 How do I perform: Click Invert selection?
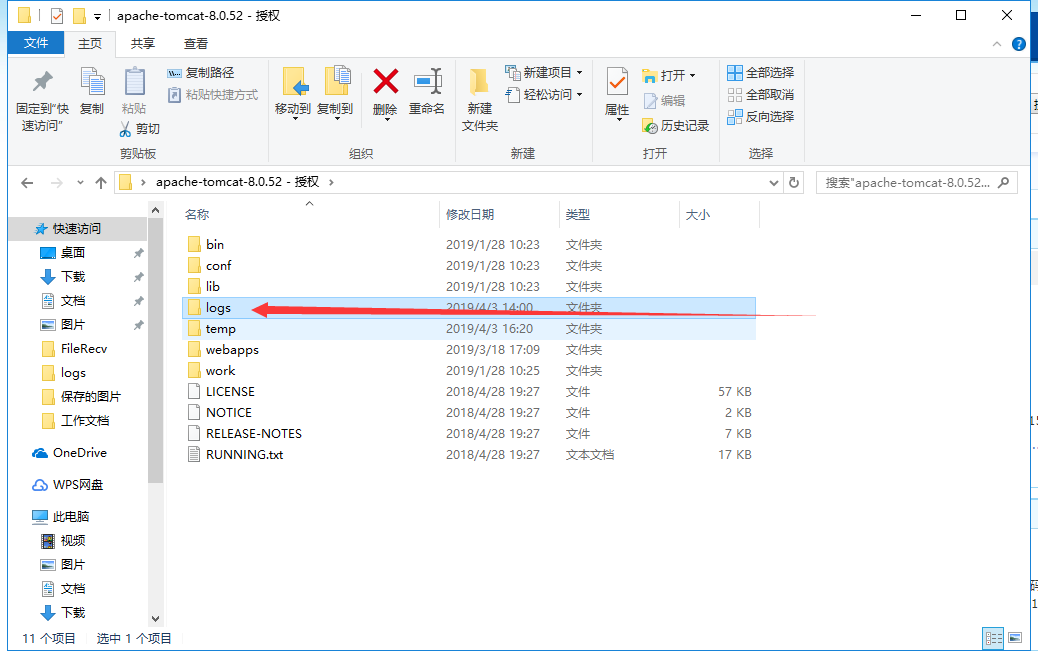click(x=761, y=117)
